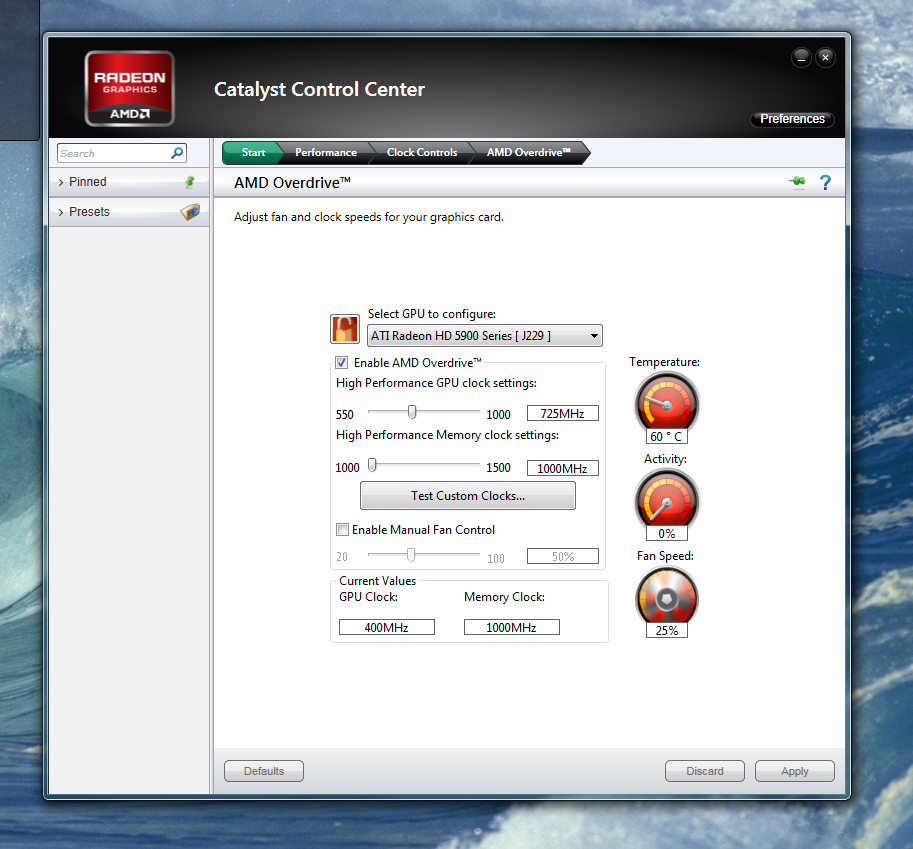This screenshot has width=913, height=849.
Task: Click the GPU clock slider thumb
Action: pyautogui.click(x=412, y=412)
